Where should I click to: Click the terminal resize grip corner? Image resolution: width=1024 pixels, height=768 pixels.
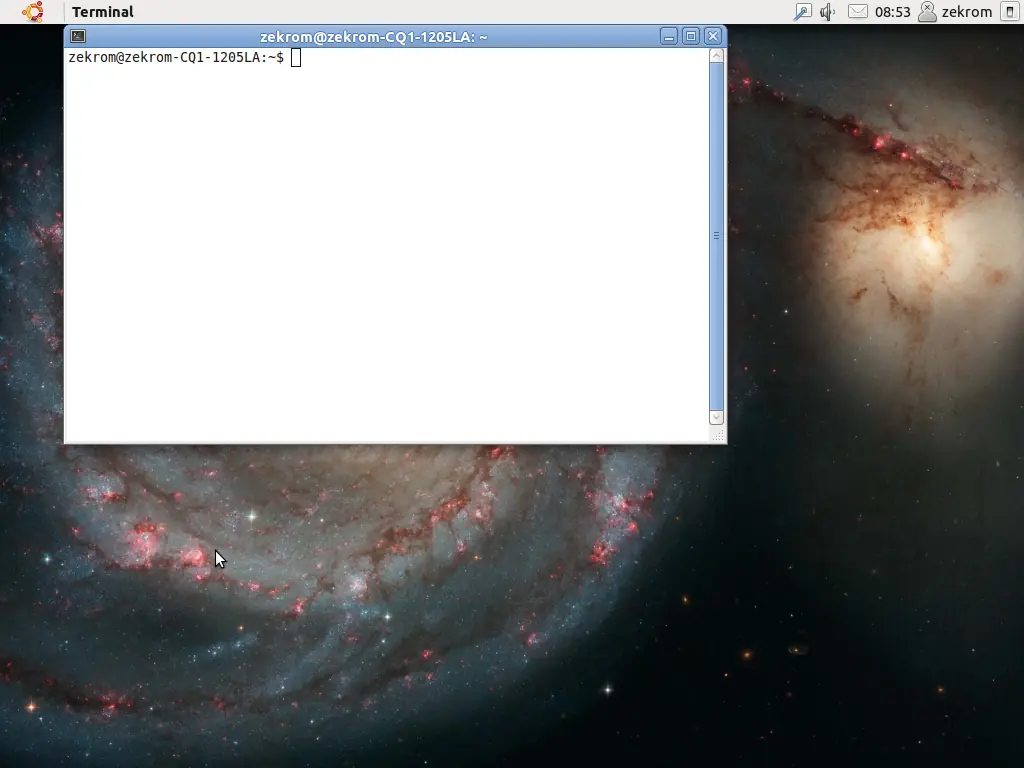point(718,436)
